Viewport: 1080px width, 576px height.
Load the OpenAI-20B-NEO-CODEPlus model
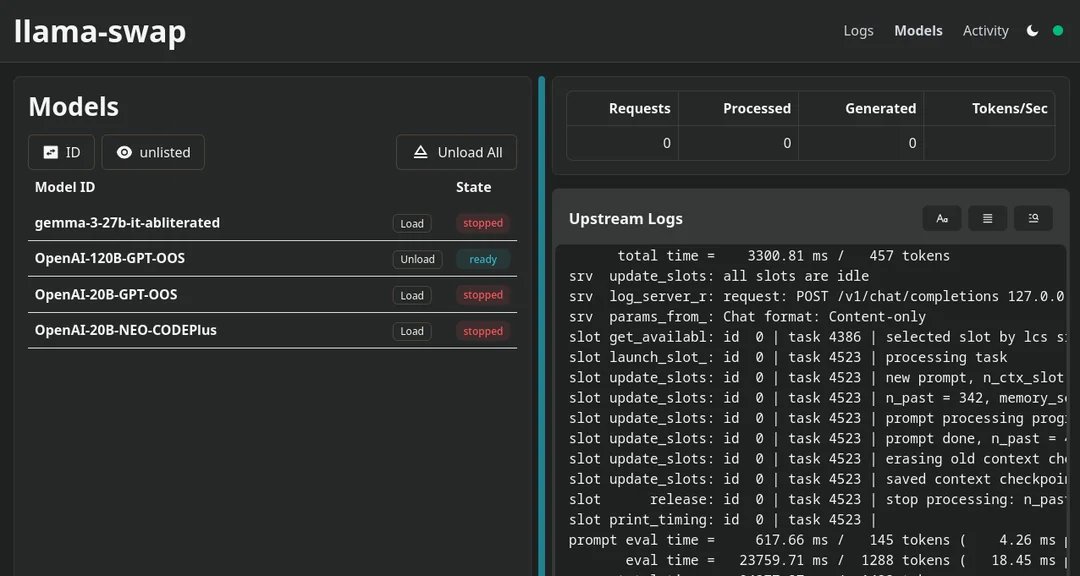coord(412,331)
